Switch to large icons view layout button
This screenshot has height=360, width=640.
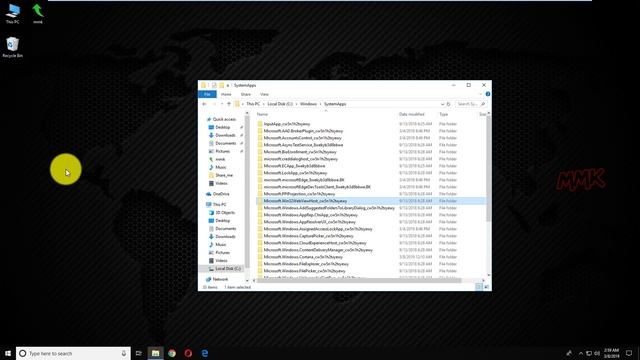pos(486,287)
